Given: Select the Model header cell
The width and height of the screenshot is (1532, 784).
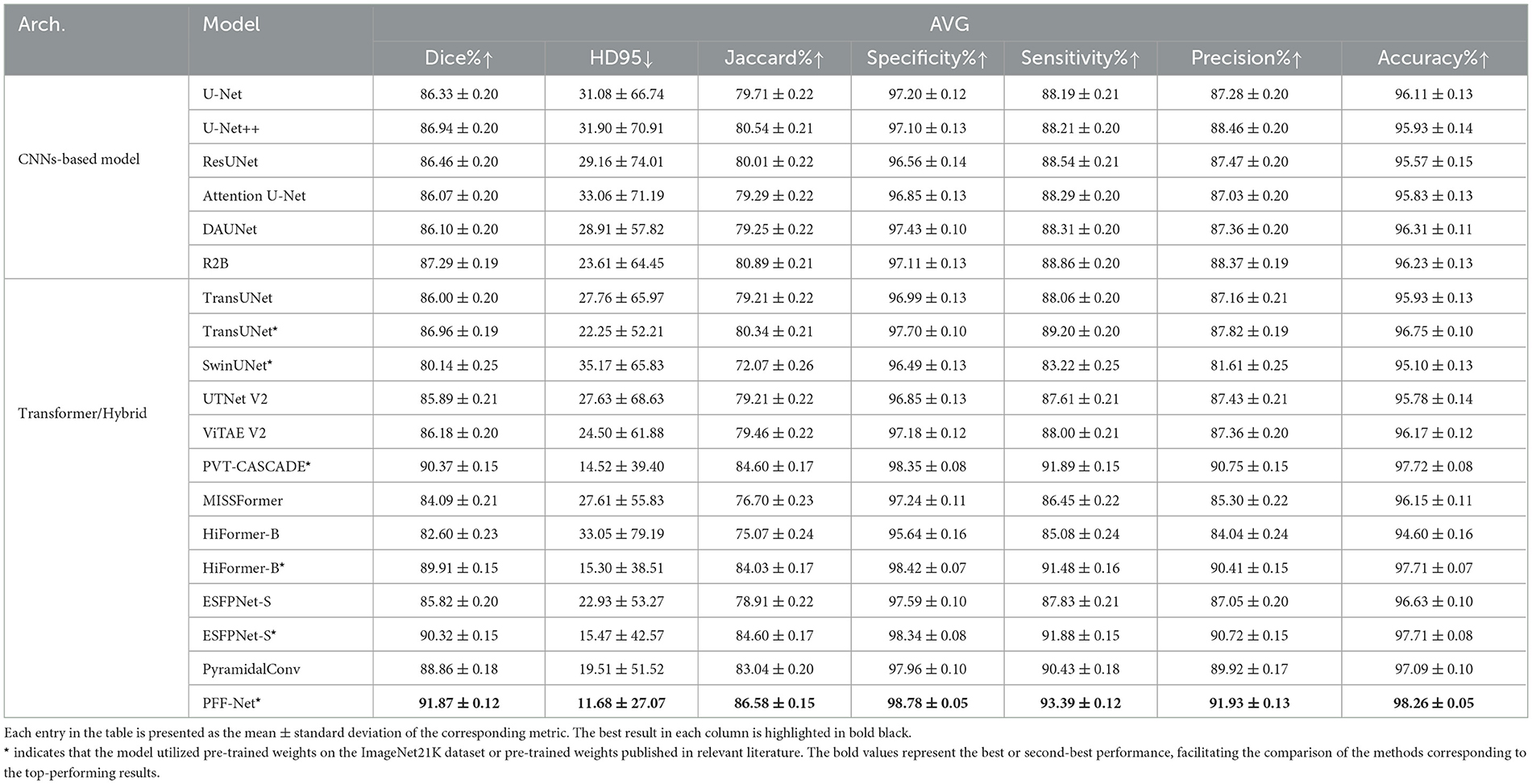Looking at the screenshot, I should pos(231,24).
